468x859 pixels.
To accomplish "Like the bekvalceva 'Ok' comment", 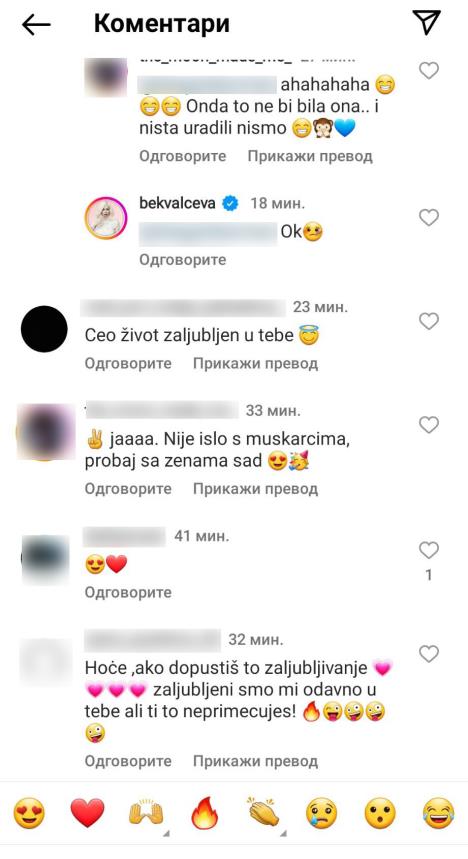I will point(429,217).
